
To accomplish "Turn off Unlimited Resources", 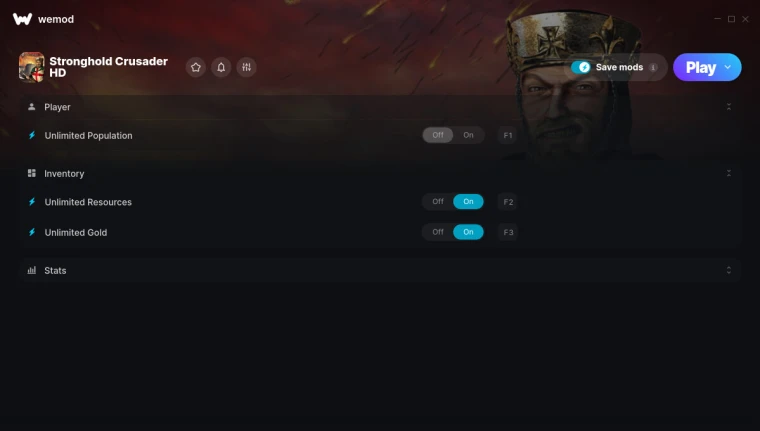I will tap(438, 202).
